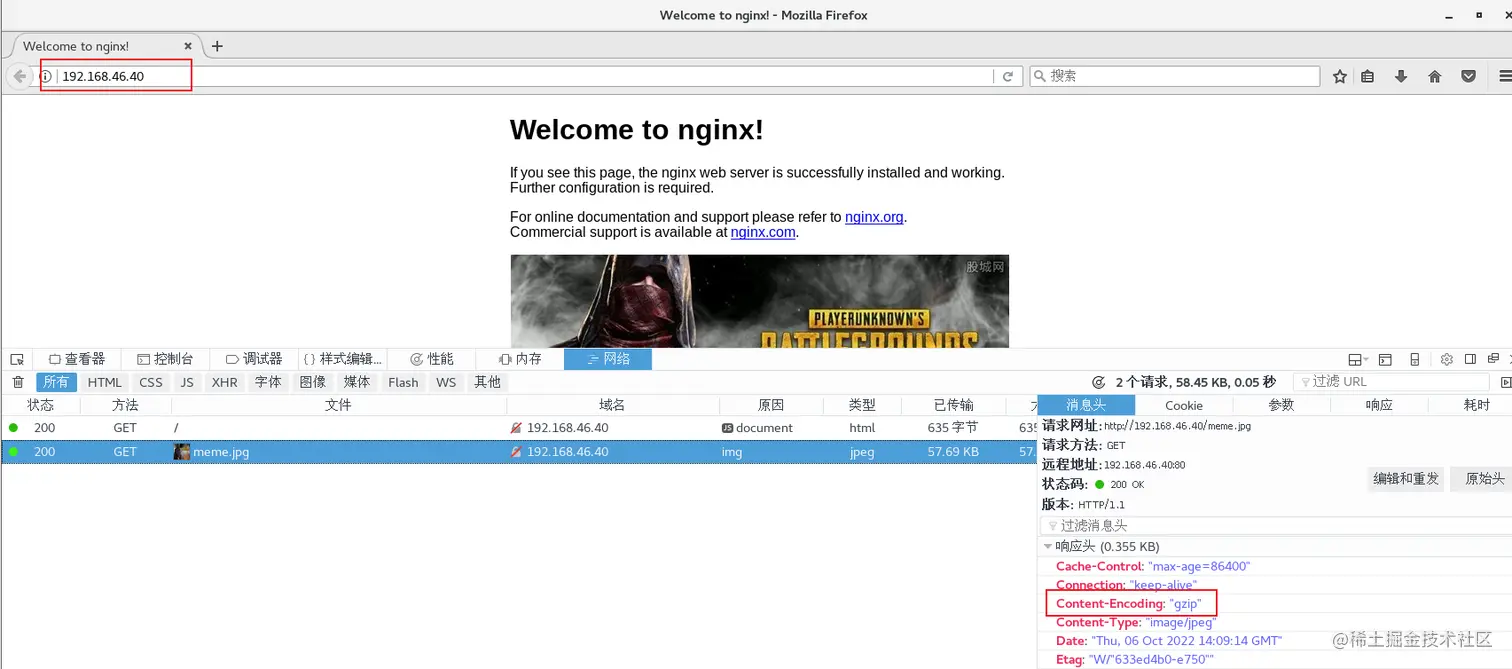The width and height of the screenshot is (1512, 669).
Task: Switch to the 控制台 console tab
Action: click(166, 358)
